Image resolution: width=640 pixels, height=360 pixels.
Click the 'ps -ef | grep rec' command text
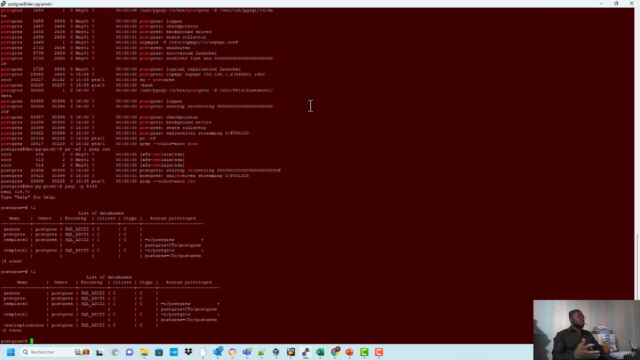(87, 149)
